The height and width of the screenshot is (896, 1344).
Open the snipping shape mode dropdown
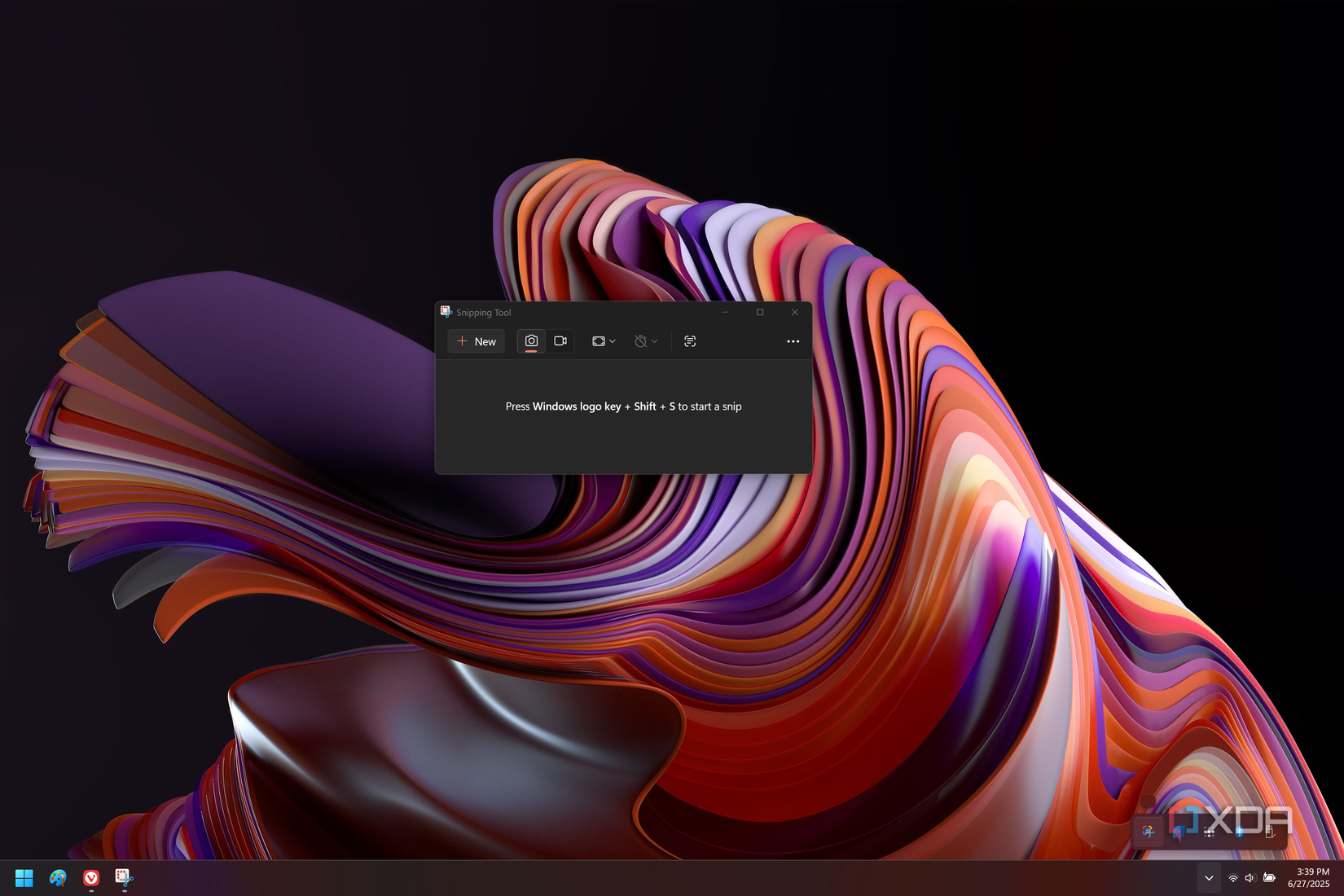603,341
